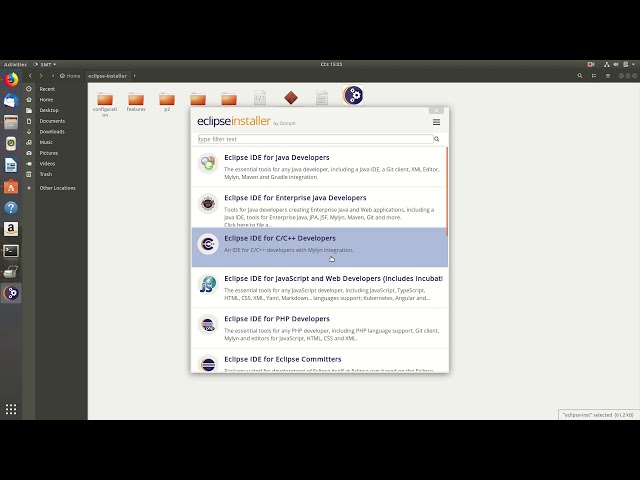Open Recent in Files sidebar
This screenshot has width=640, height=480.
tap(47, 89)
